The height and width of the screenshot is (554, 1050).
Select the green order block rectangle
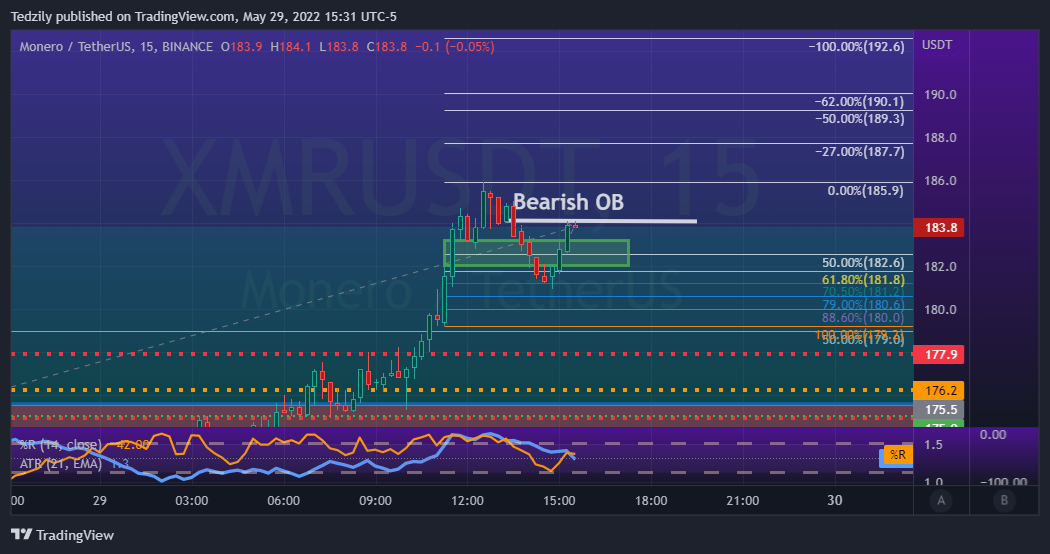click(536, 253)
